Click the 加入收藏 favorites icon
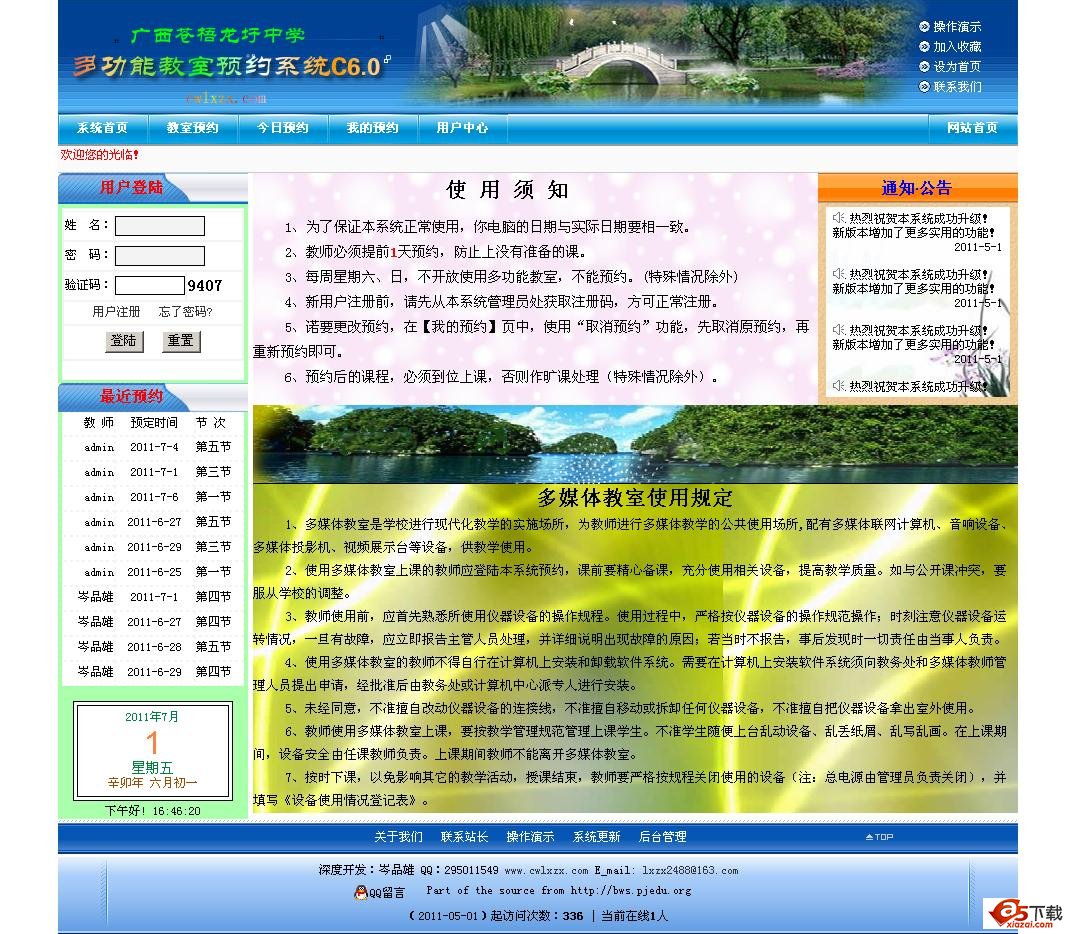Screen dimensions: 1076x934 click(926, 46)
